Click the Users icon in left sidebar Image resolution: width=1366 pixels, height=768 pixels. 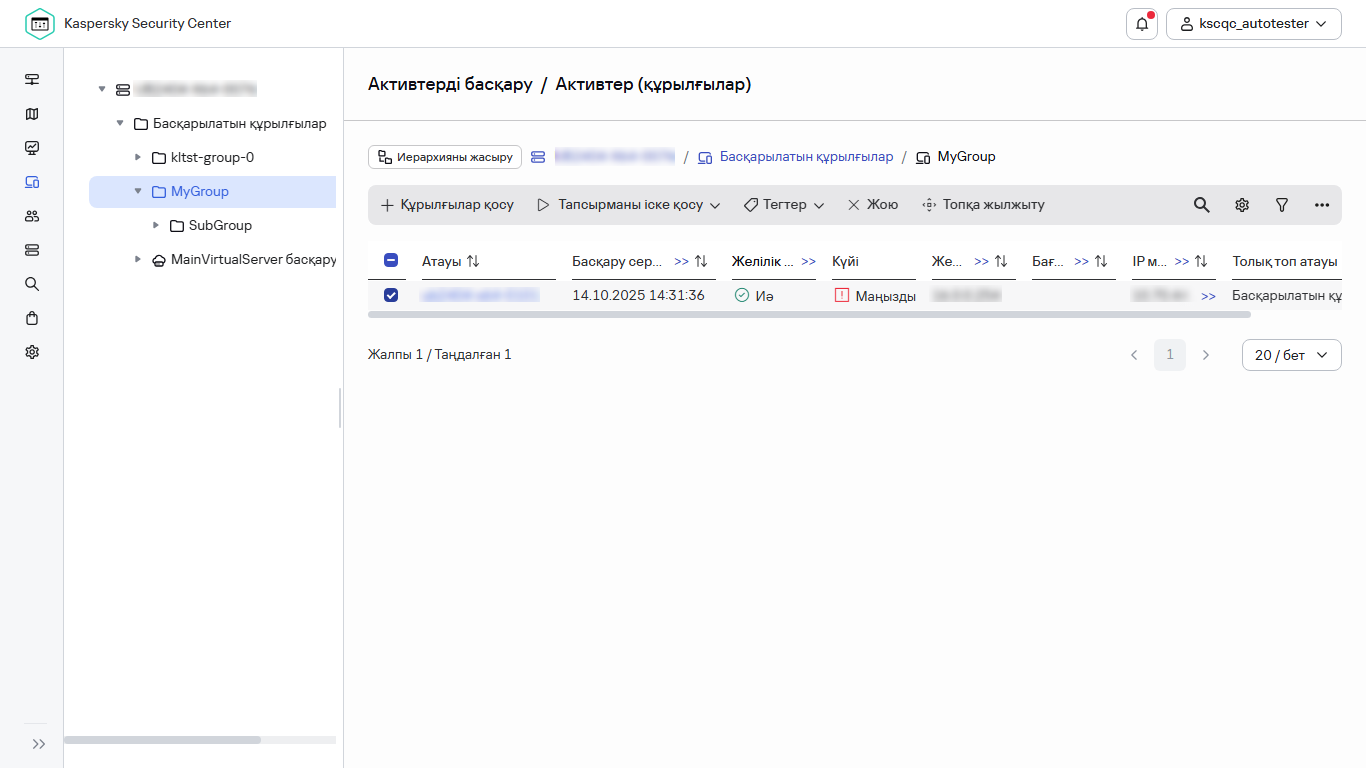tap(32, 216)
